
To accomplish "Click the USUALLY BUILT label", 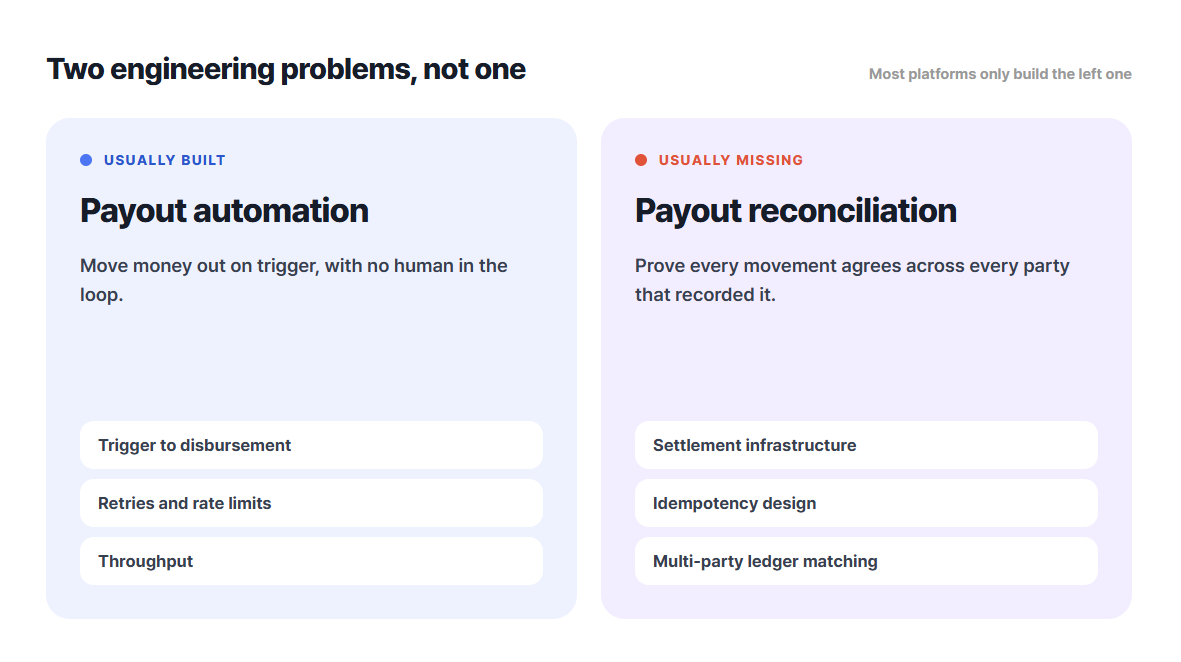I will click(164, 160).
